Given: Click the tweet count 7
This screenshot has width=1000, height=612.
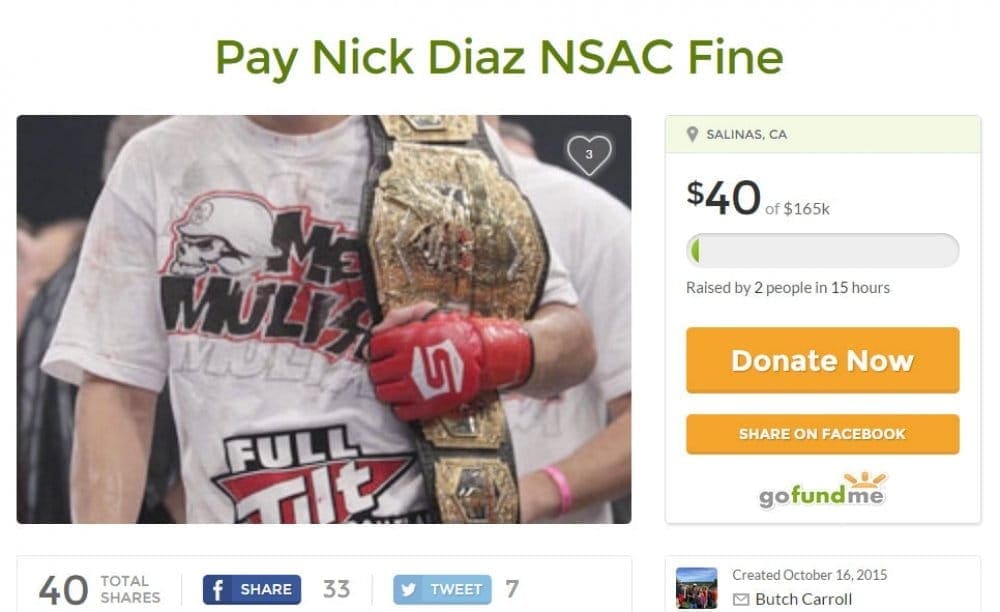Looking at the screenshot, I should click(x=511, y=589).
